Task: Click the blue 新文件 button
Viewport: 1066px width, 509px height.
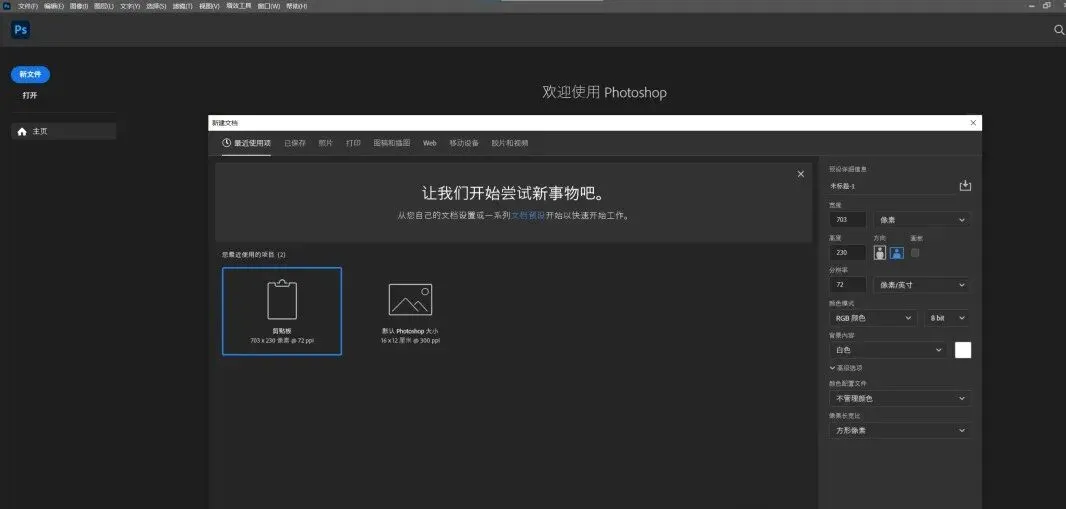Action: [x=31, y=74]
